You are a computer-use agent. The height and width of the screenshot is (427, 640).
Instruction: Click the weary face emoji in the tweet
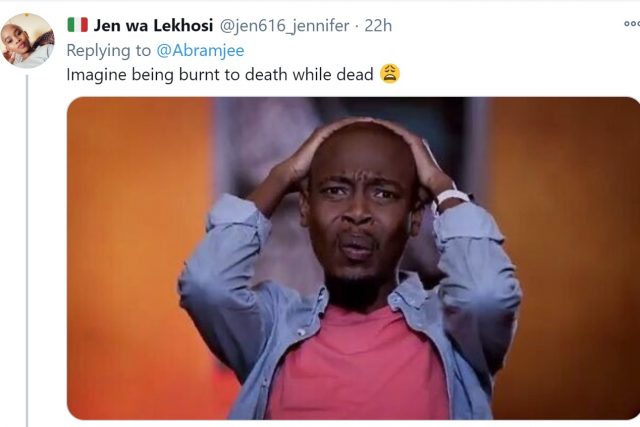(390, 74)
